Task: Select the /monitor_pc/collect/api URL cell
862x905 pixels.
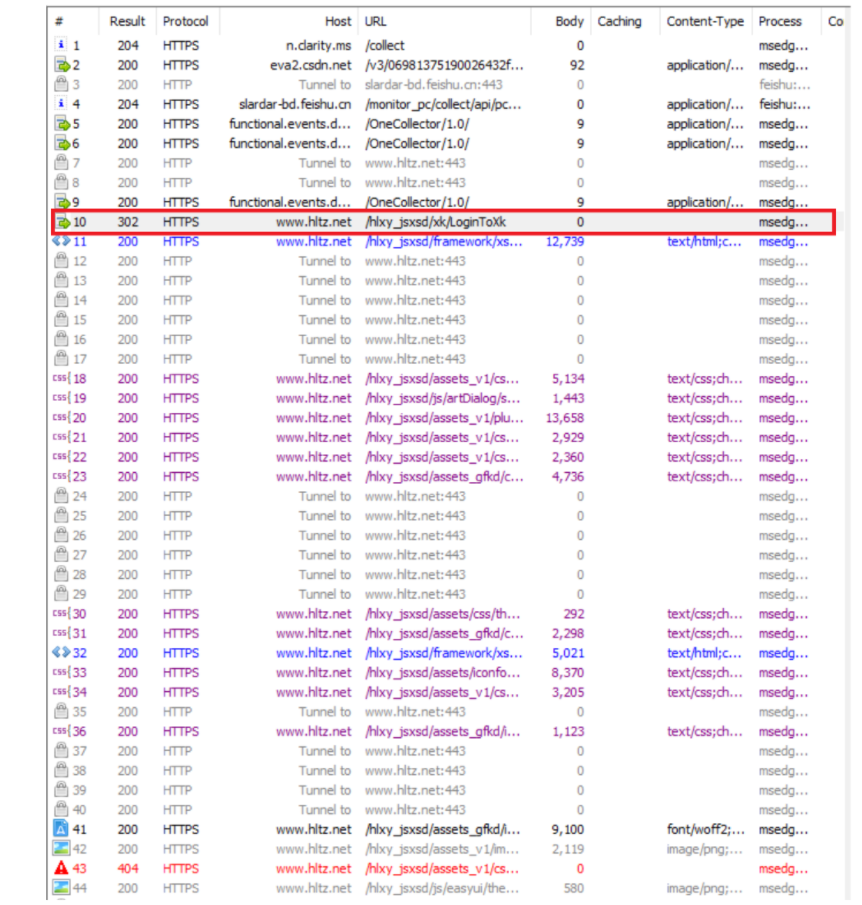Action: tap(443, 104)
